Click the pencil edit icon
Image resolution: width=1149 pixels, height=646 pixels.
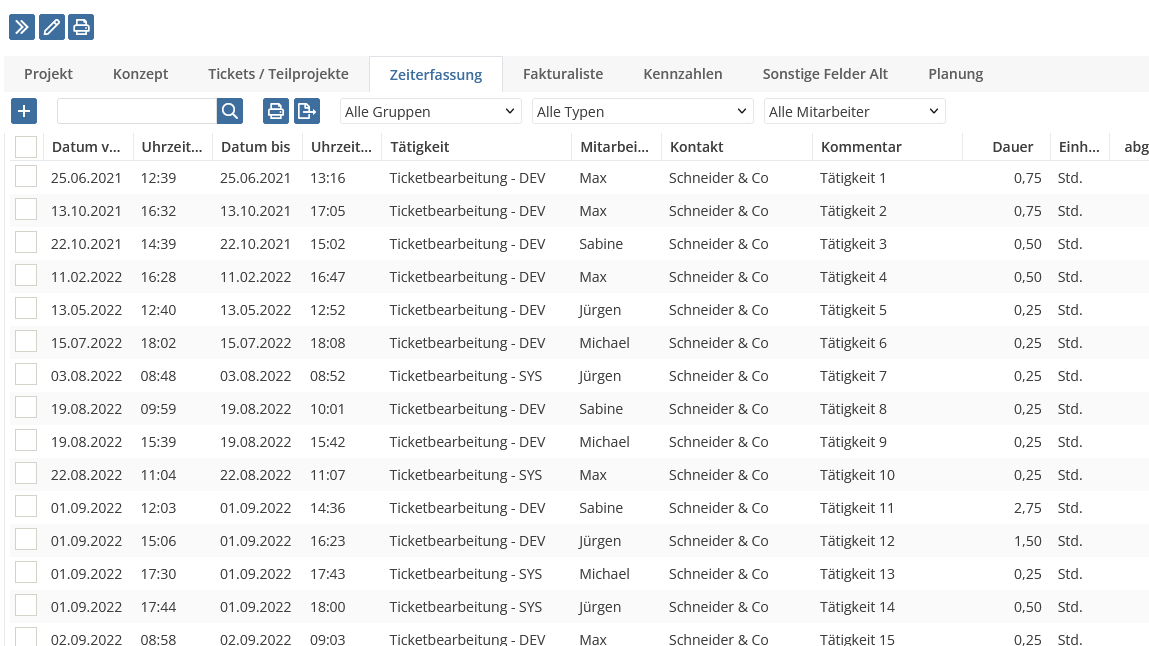pyautogui.click(x=52, y=27)
